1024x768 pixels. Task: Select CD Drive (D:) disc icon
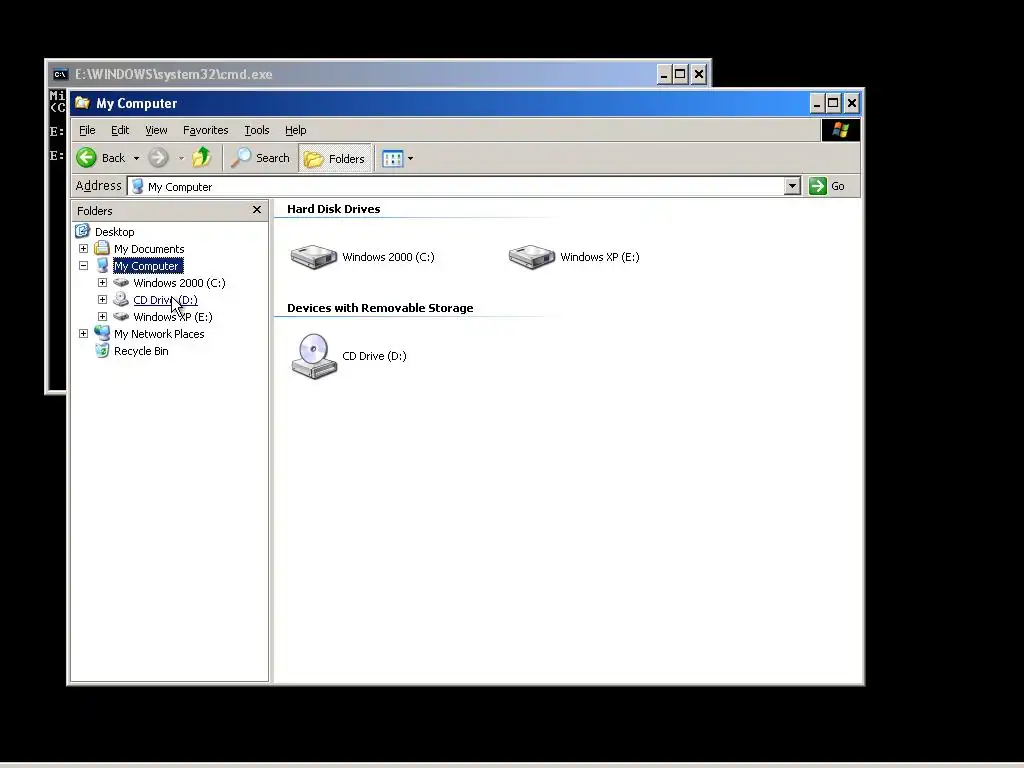click(314, 356)
